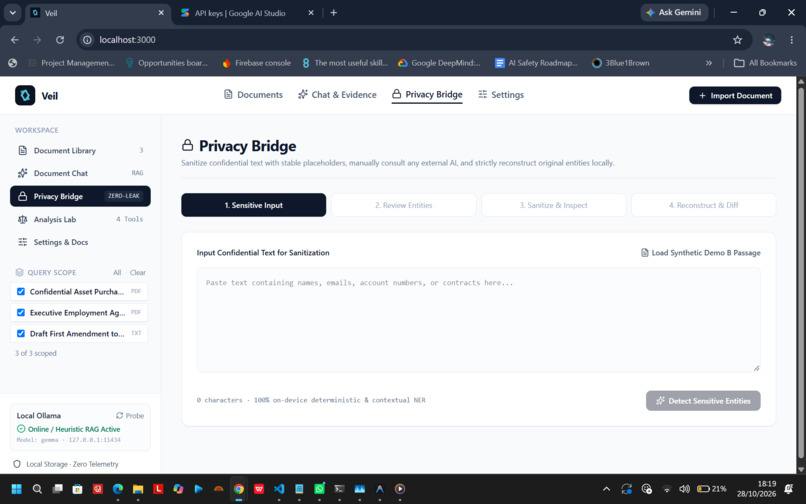Open Firebase console bookmark

point(257,63)
